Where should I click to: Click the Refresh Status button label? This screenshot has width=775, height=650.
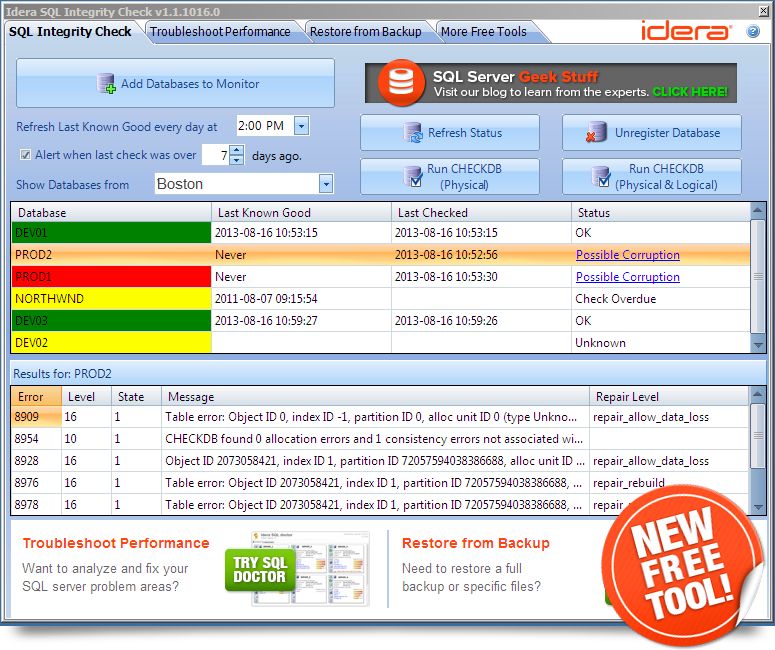click(465, 132)
